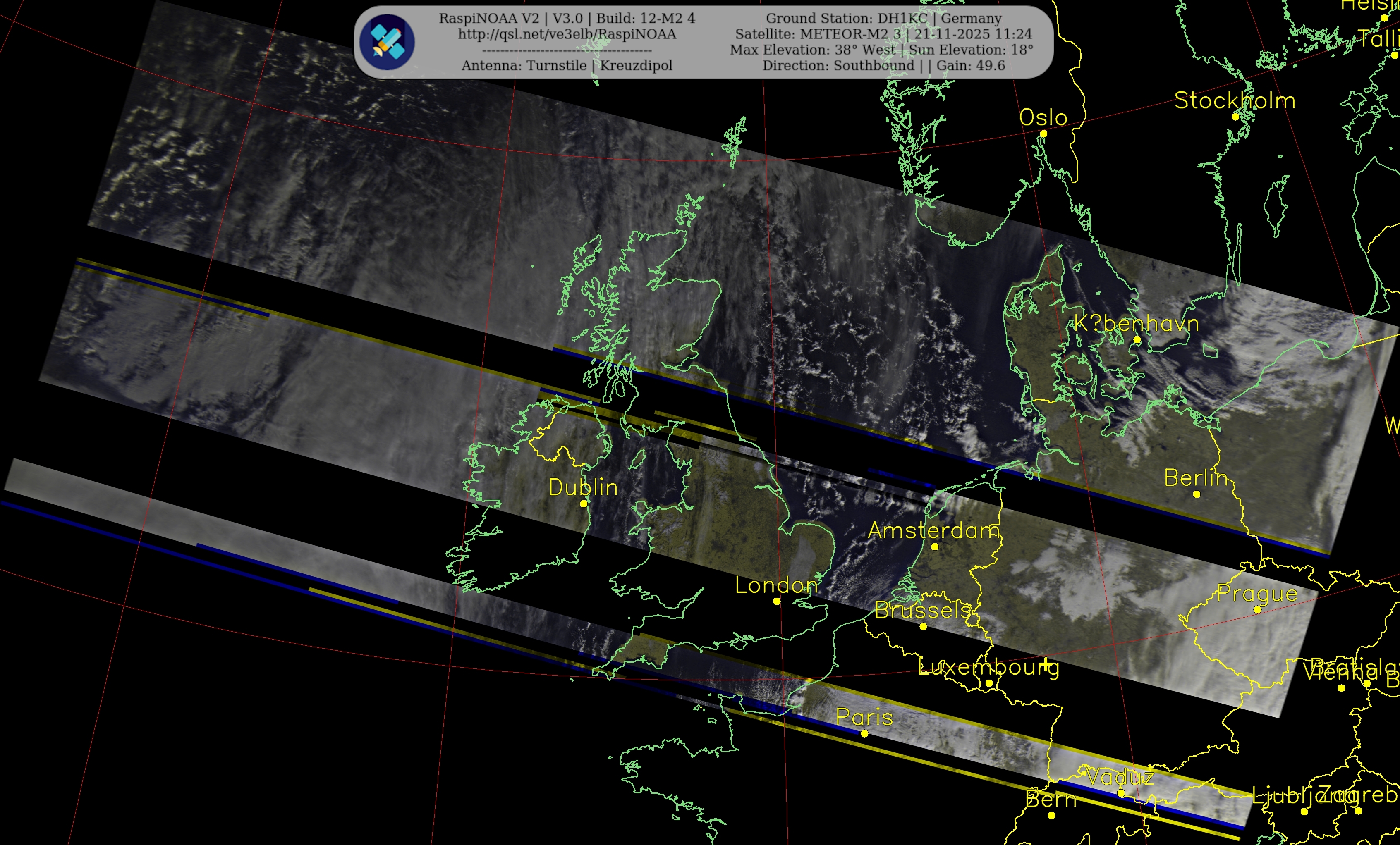Select the Prague city label
The height and width of the screenshot is (845, 1400).
point(1257,593)
